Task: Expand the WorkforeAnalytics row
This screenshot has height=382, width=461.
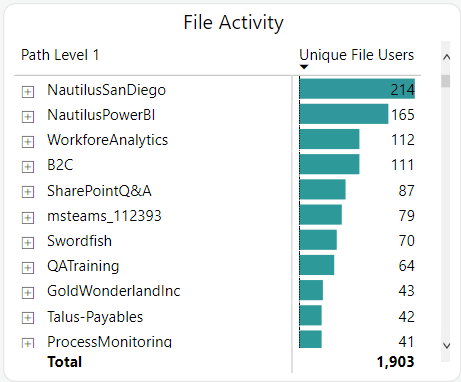Action: 28,142
